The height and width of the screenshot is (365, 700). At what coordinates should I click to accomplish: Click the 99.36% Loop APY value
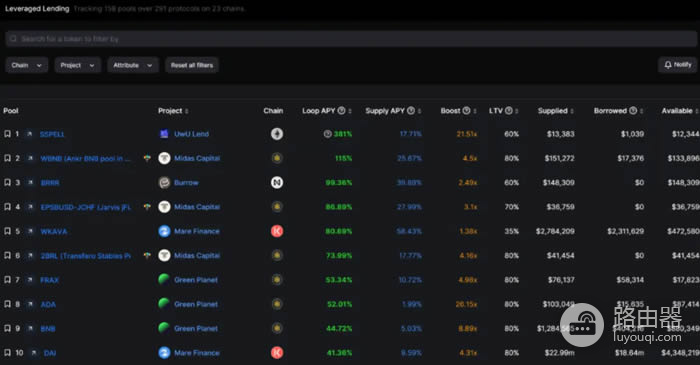(339, 182)
